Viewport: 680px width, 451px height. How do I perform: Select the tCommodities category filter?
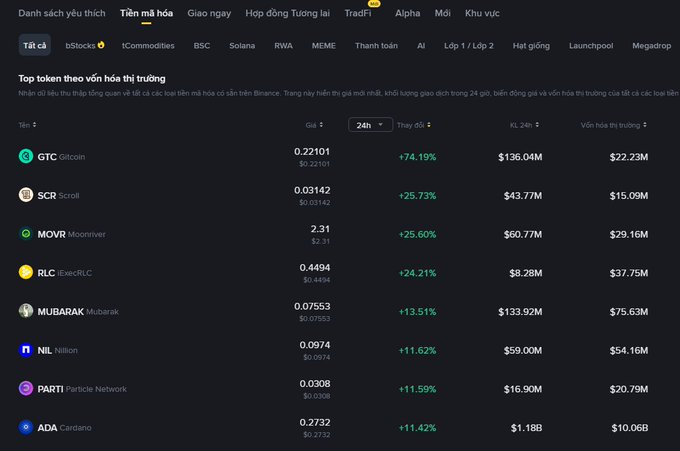(148, 46)
